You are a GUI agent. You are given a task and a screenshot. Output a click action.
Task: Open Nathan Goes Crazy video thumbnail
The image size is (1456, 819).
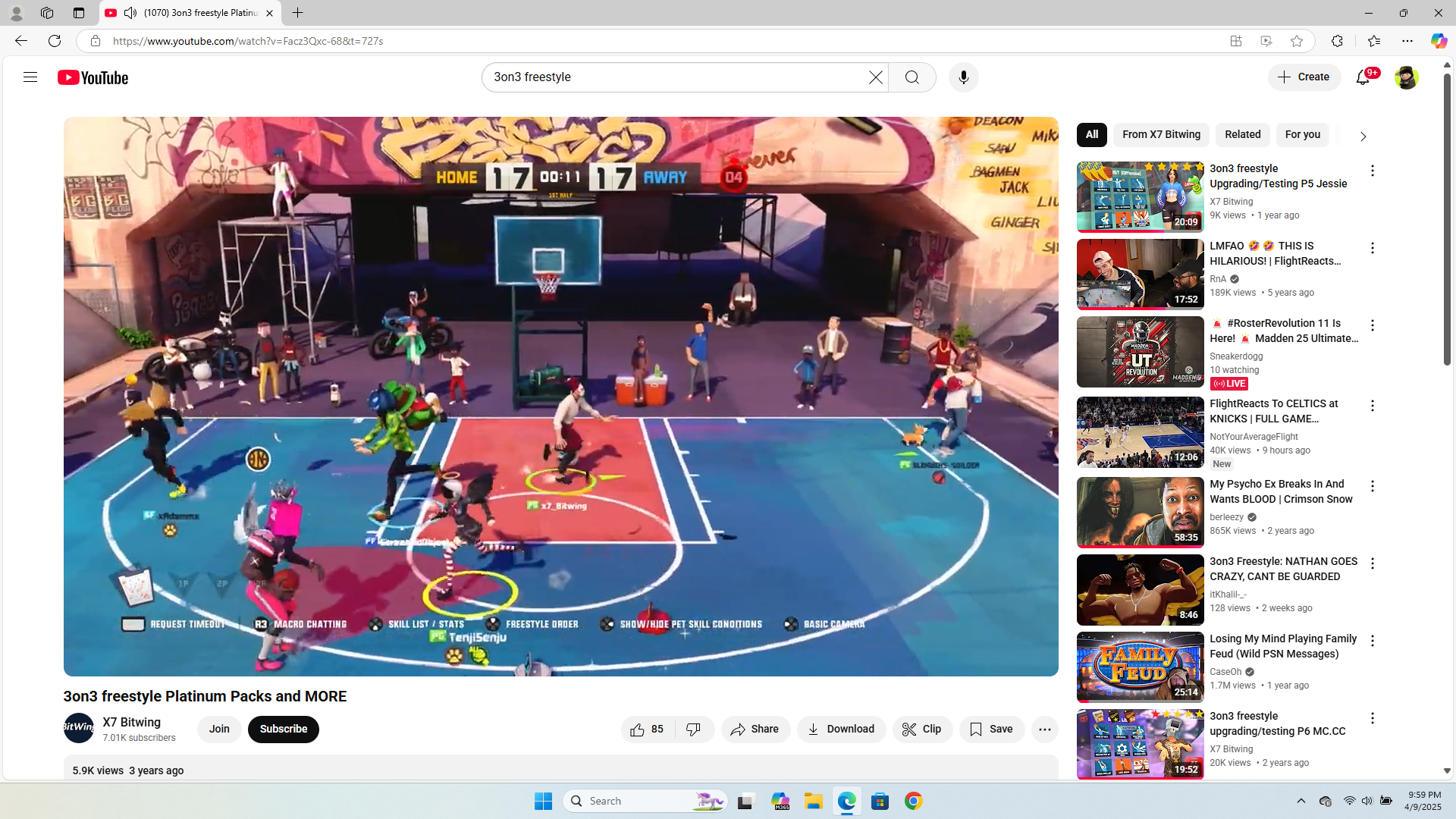pyautogui.click(x=1141, y=590)
